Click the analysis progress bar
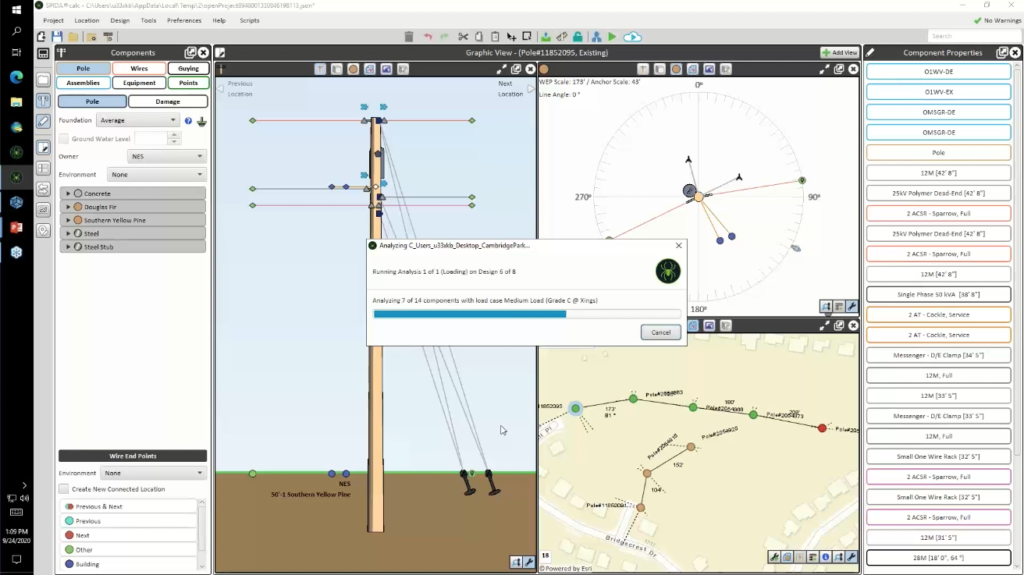Screen dimensions: 1024x575 526,314
